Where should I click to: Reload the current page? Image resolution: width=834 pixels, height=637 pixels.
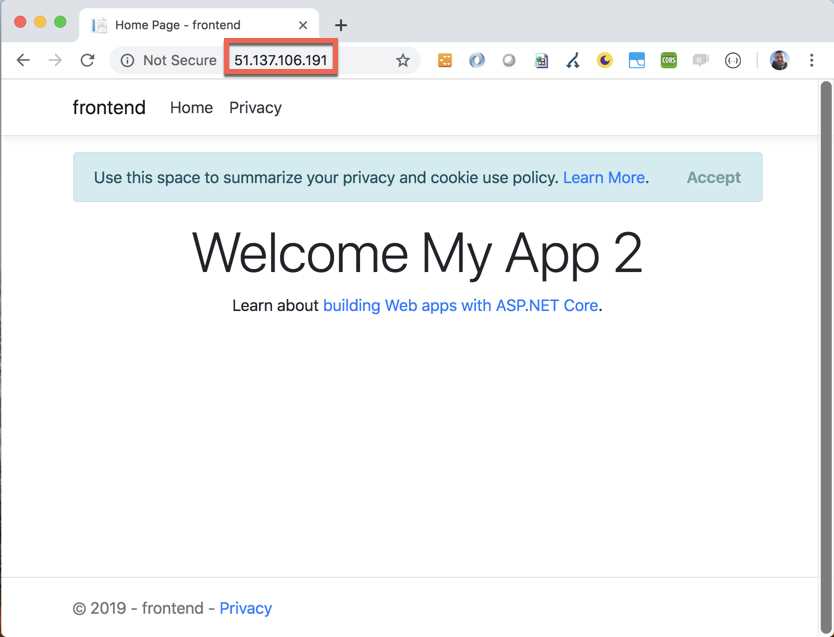[87, 60]
